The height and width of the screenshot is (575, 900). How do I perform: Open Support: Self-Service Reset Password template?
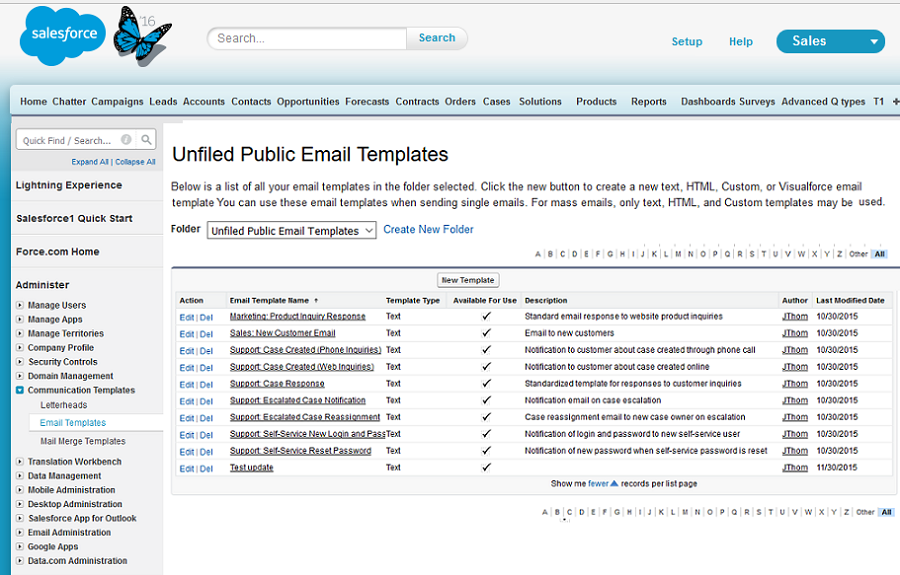pyautogui.click(x=300, y=451)
